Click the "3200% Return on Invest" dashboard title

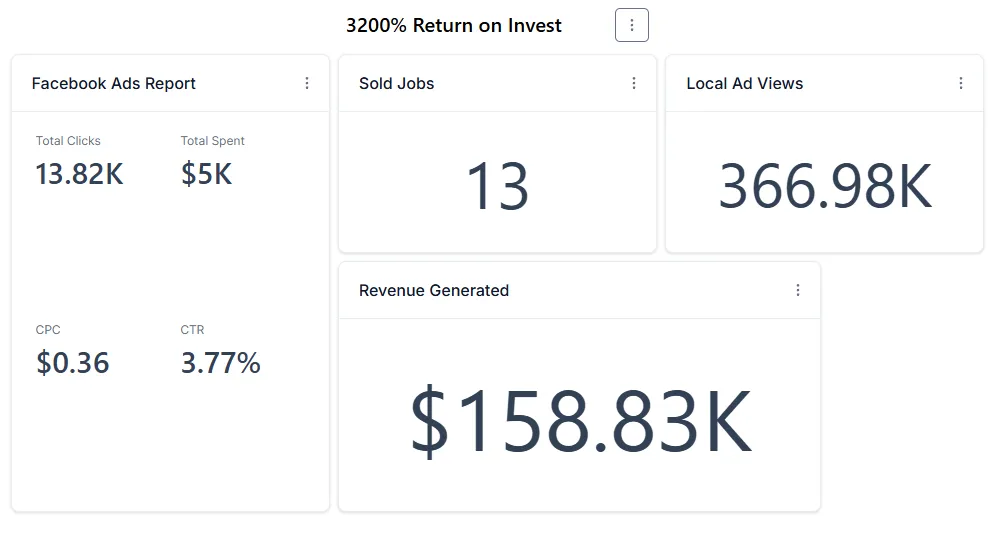pyautogui.click(x=454, y=26)
